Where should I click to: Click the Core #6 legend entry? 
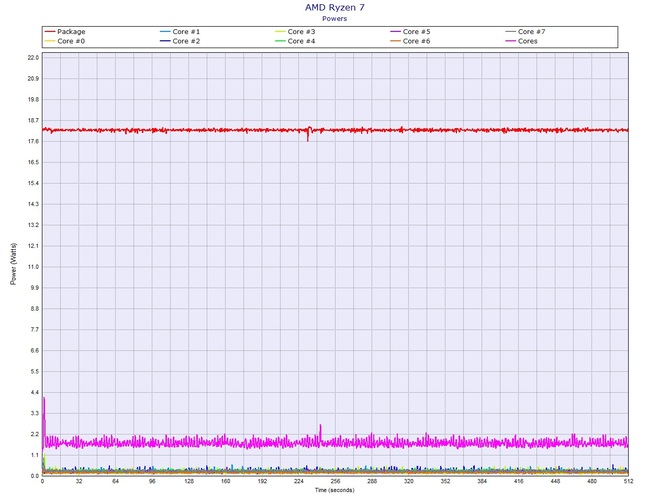(410, 41)
